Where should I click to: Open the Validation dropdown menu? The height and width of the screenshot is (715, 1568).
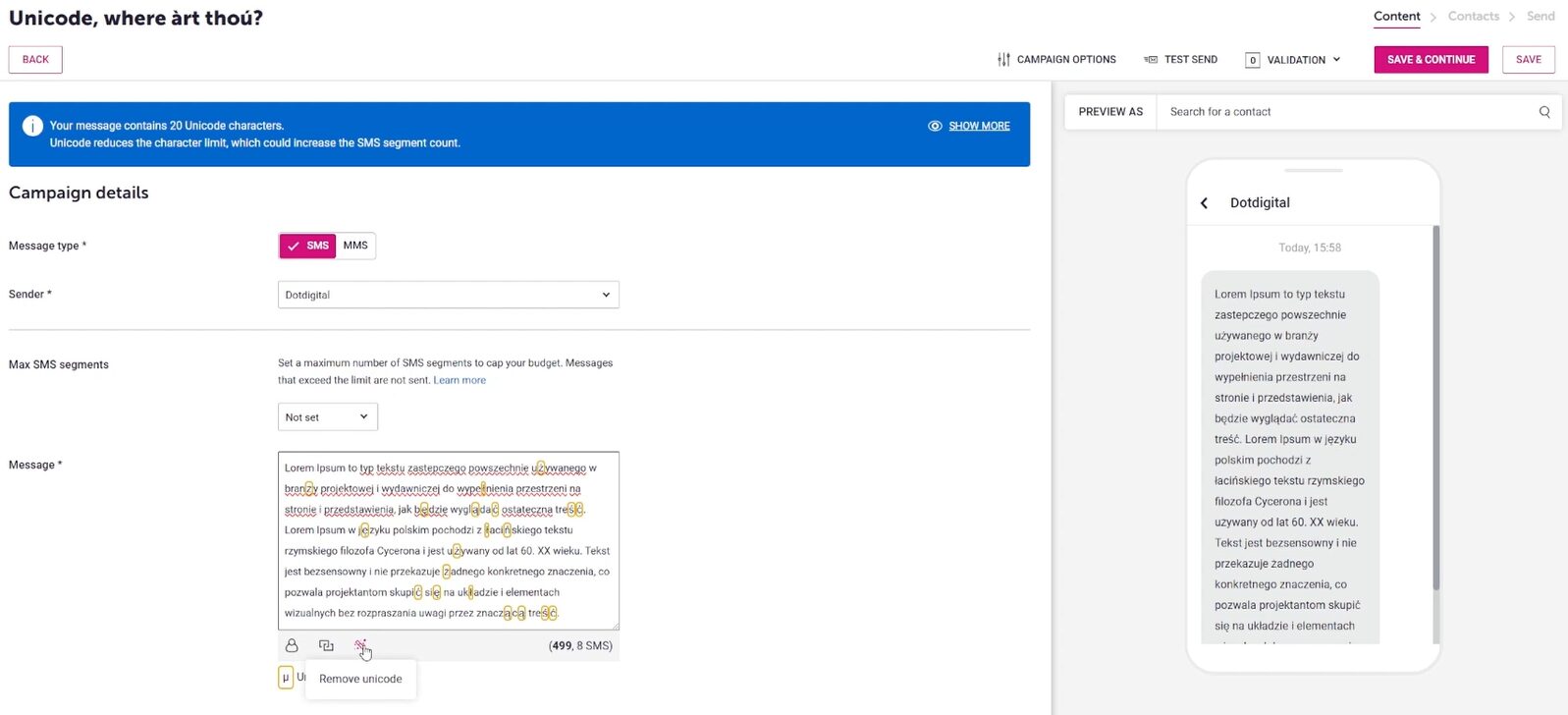[x=1293, y=60]
